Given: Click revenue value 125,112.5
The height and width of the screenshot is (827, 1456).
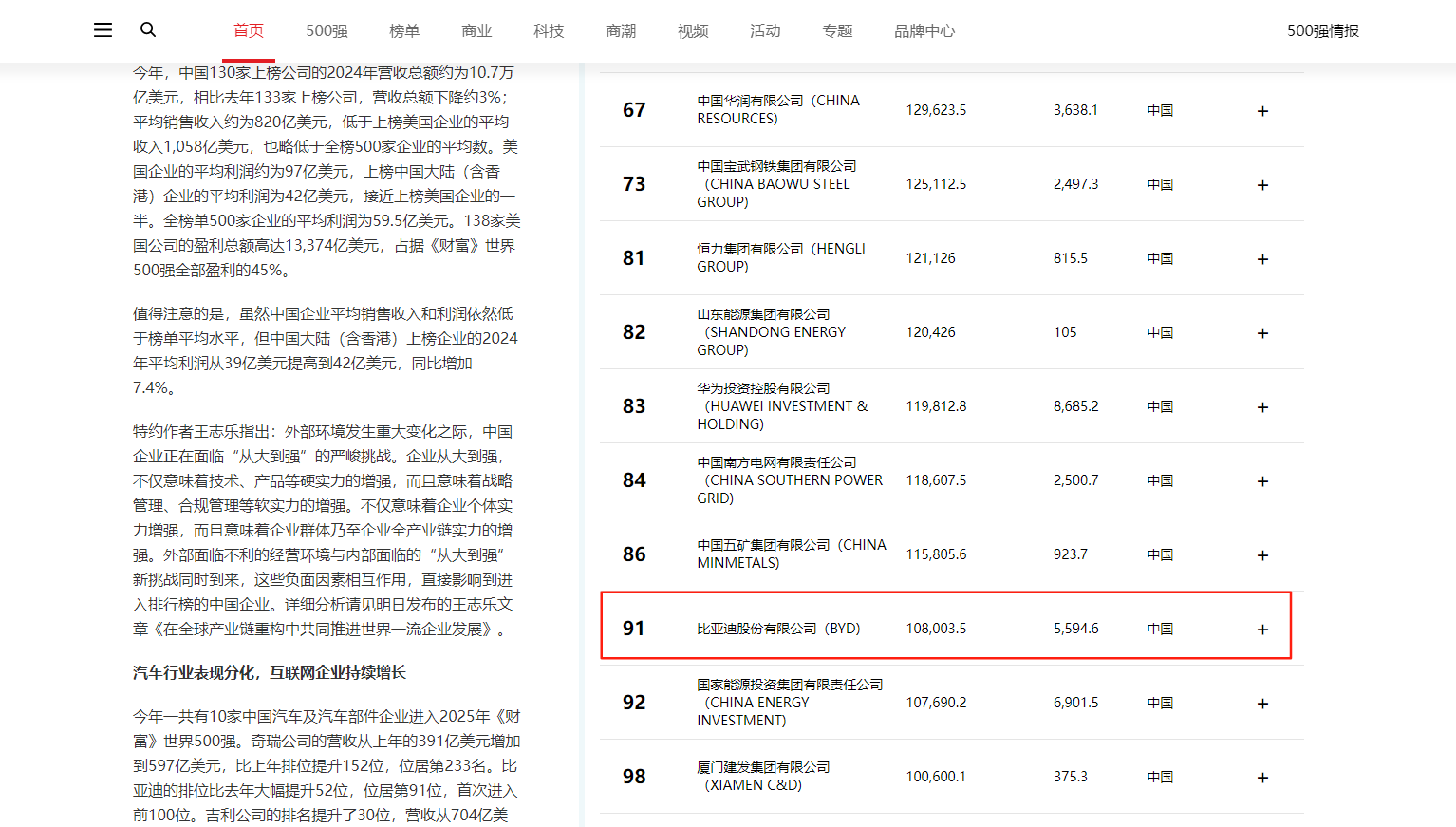Looking at the screenshot, I should 936,184.
